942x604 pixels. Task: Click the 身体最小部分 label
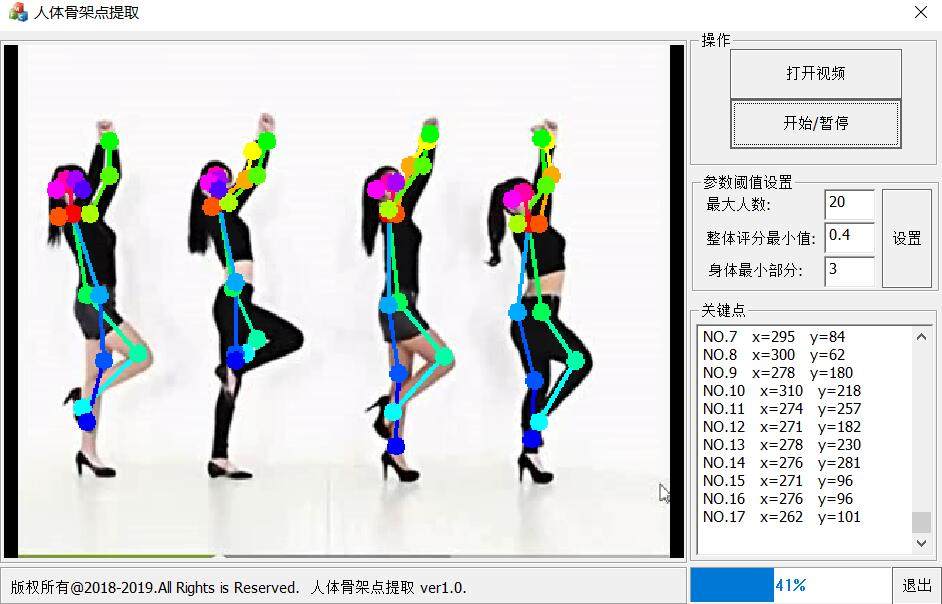pyautogui.click(x=755, y=270)
